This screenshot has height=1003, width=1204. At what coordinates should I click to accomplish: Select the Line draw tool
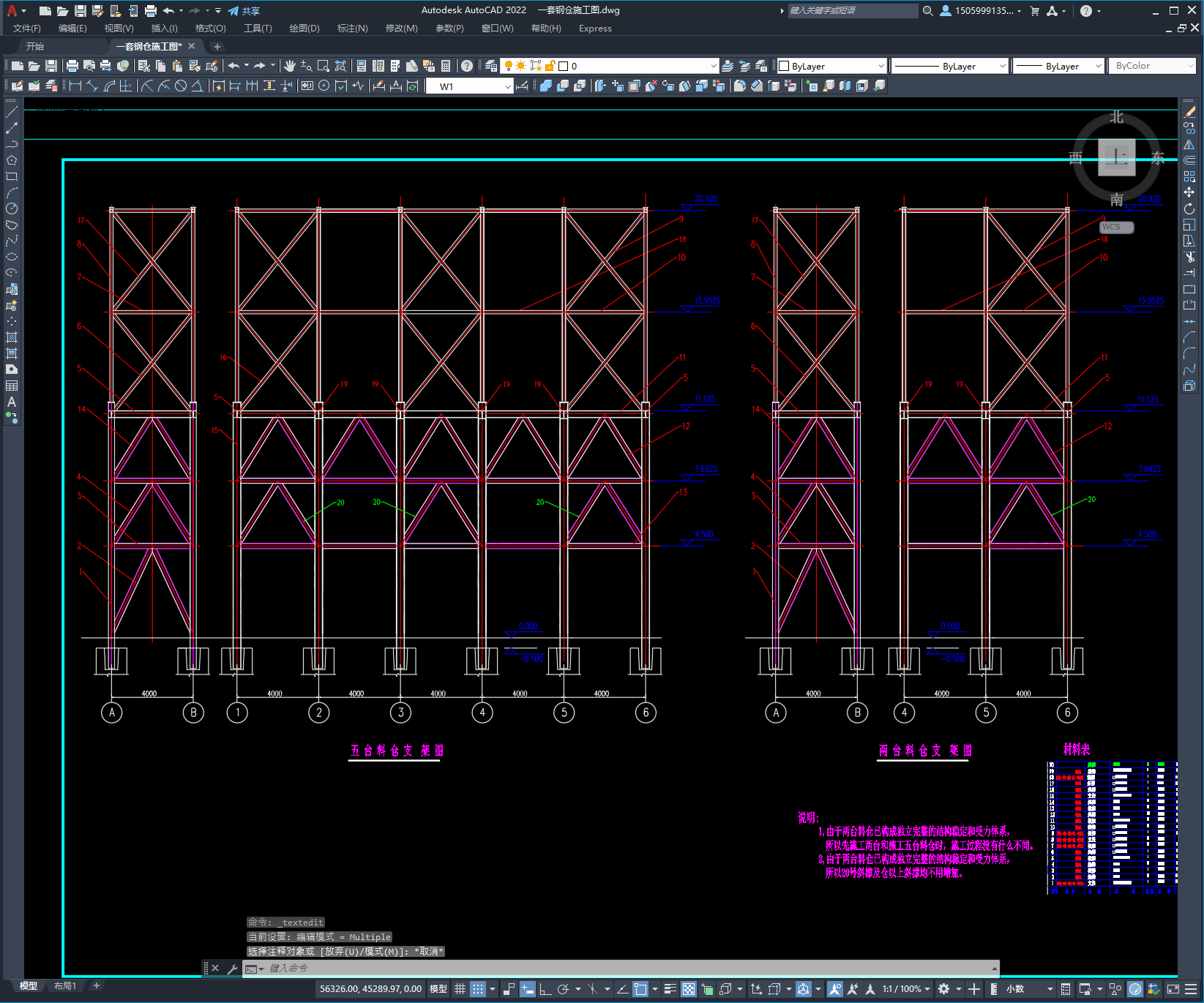pos(12,112)
